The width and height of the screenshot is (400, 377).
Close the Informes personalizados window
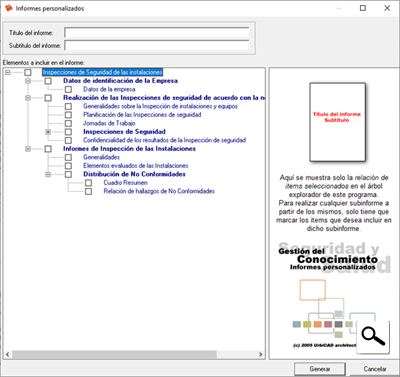point(387,8)
